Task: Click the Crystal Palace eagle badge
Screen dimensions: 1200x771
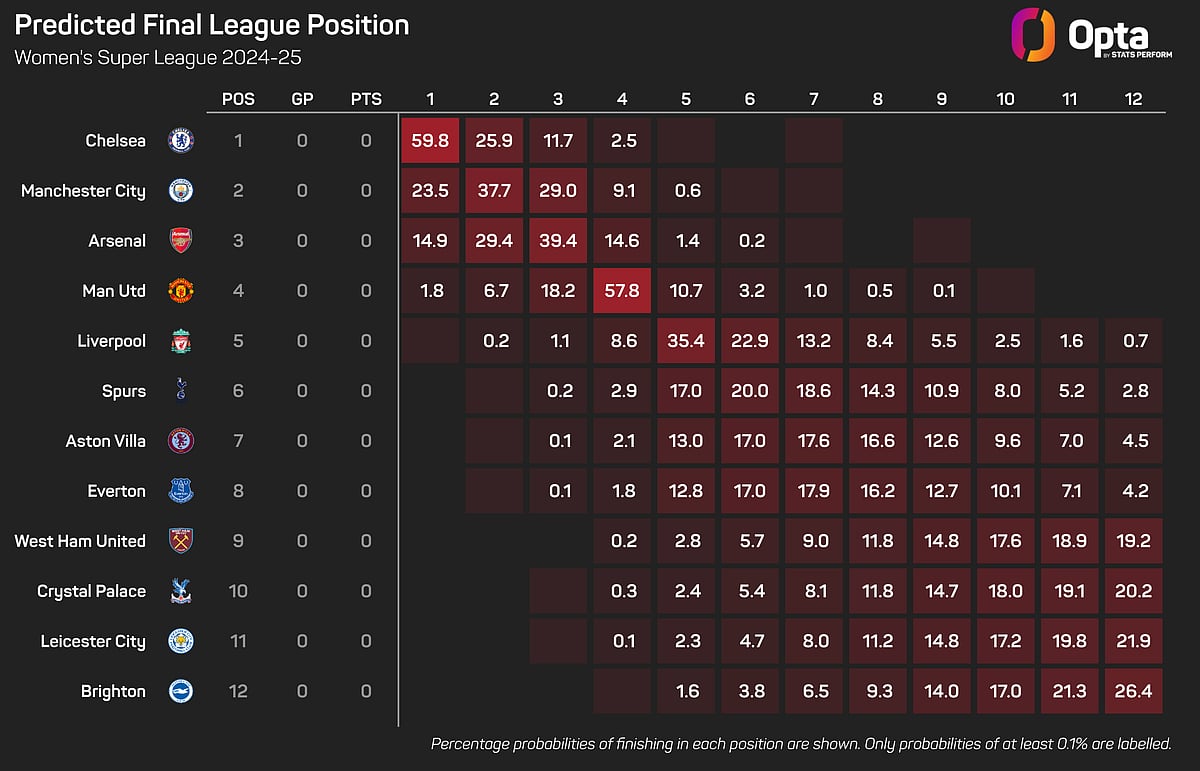Action: [x=181, y=591]
